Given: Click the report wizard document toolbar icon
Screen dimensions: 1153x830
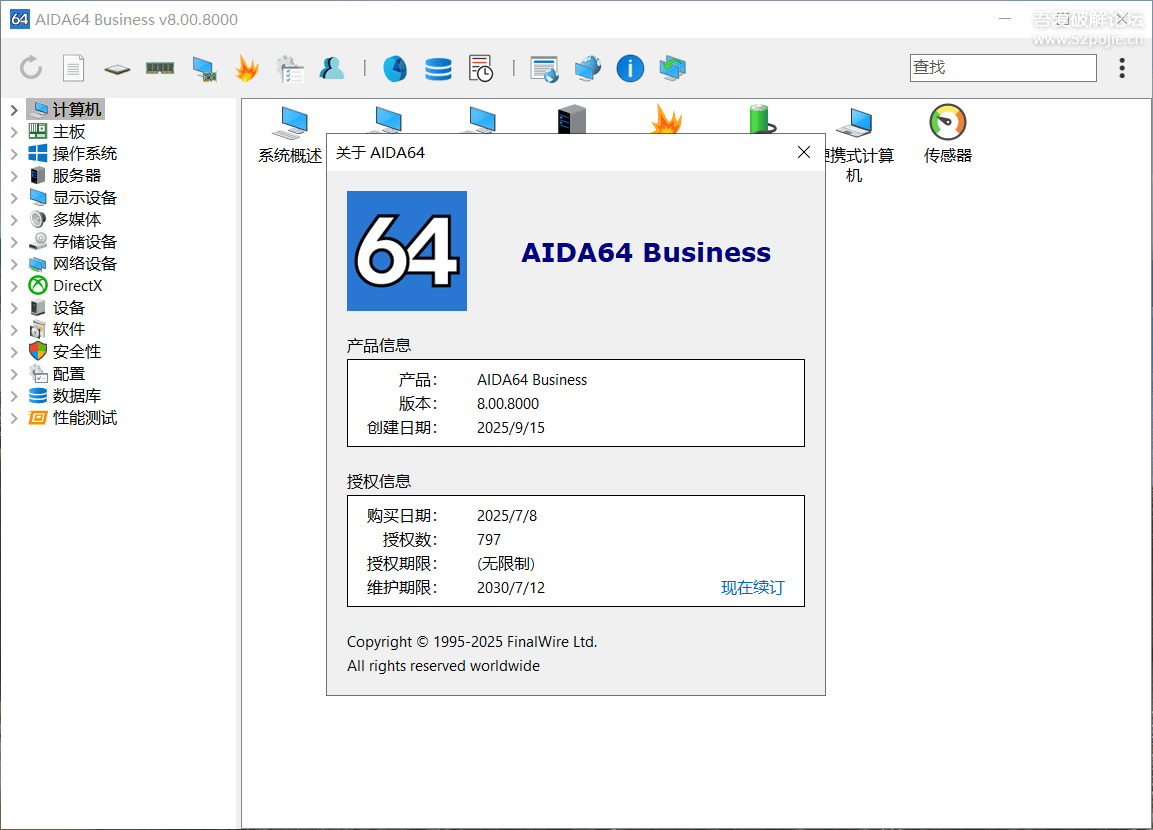Looking at the screenshot, I should point(73,68).
